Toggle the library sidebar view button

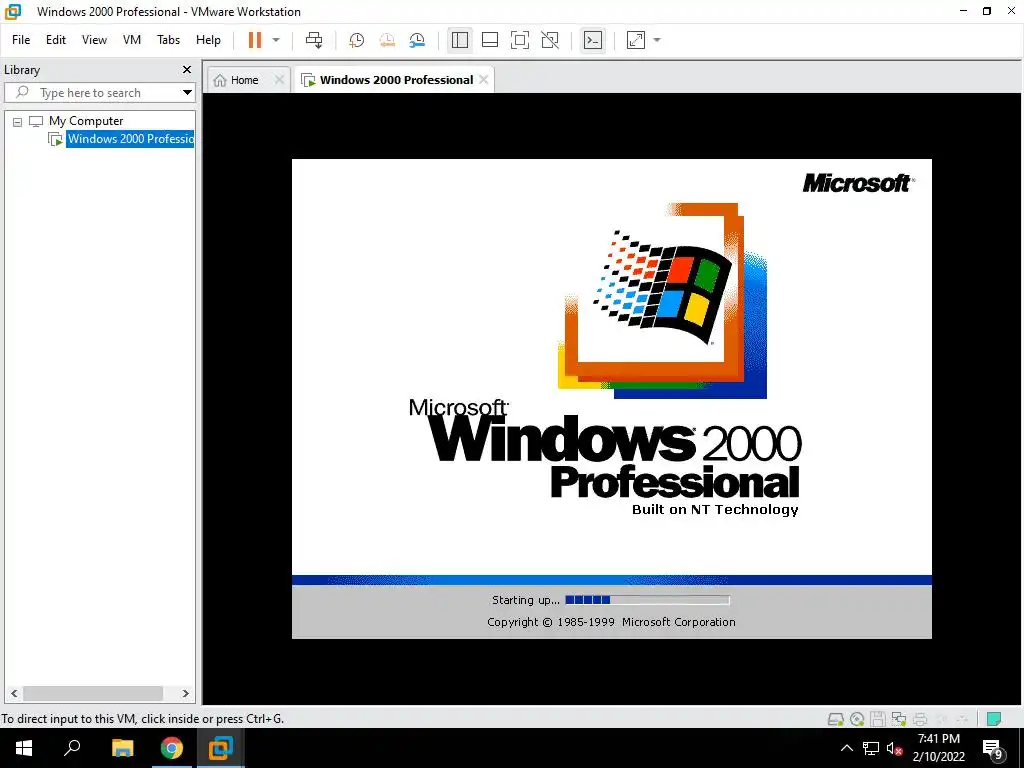pyautogui.click(x=460, y=40)
